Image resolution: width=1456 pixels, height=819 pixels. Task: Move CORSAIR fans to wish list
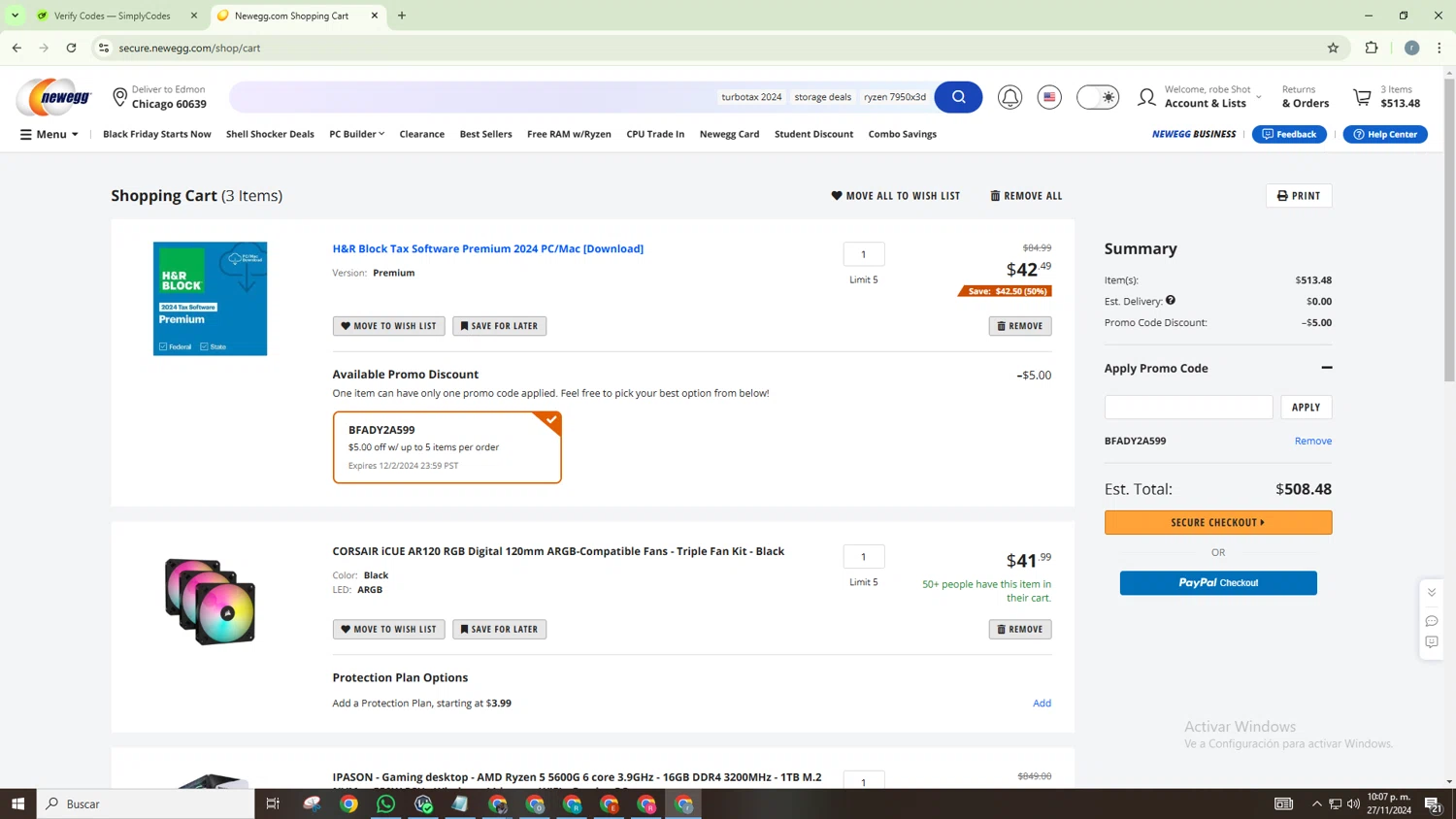pos(389,630)
